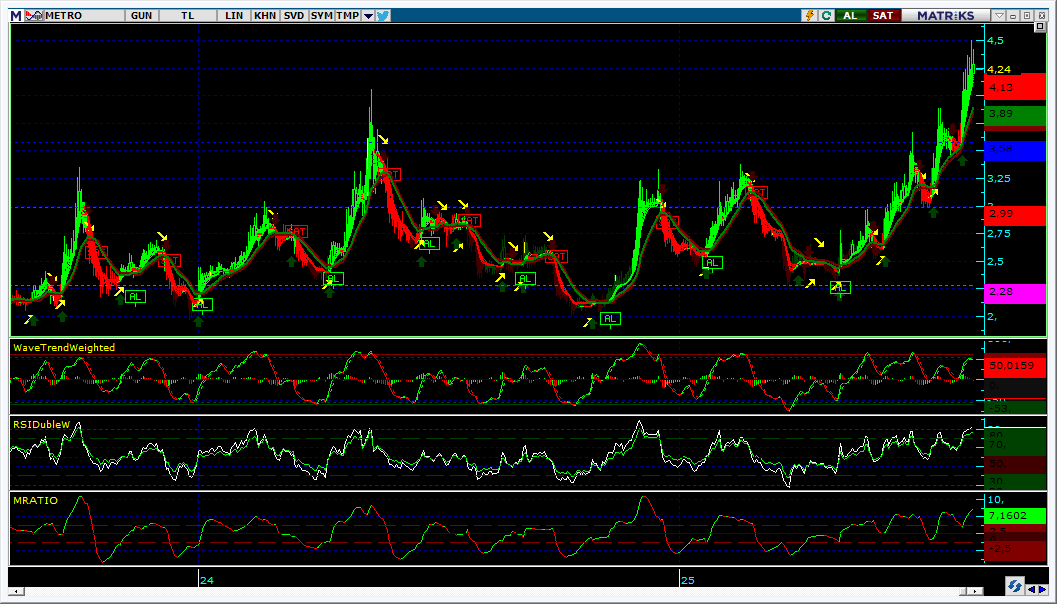Select the RSIDubleW indicator label

(42, 424)
